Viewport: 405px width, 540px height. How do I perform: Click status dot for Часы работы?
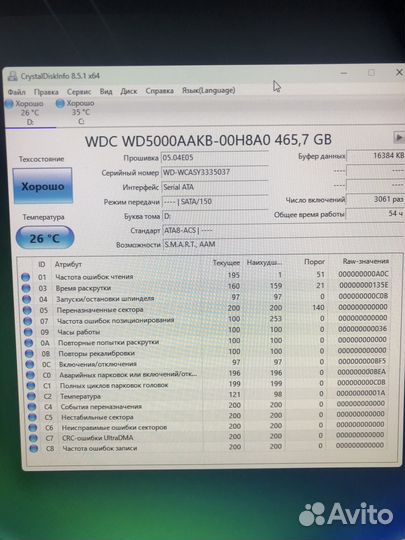[28, 332]
